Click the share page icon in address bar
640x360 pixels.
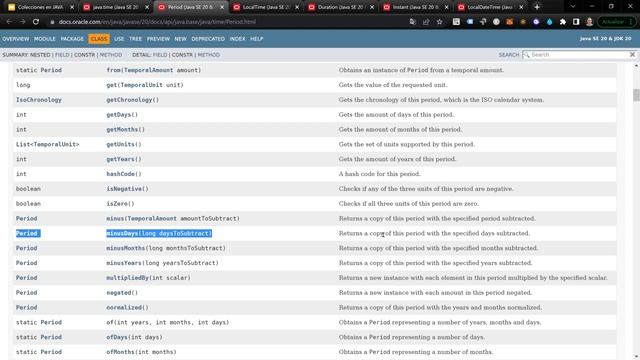coord(426,22)
